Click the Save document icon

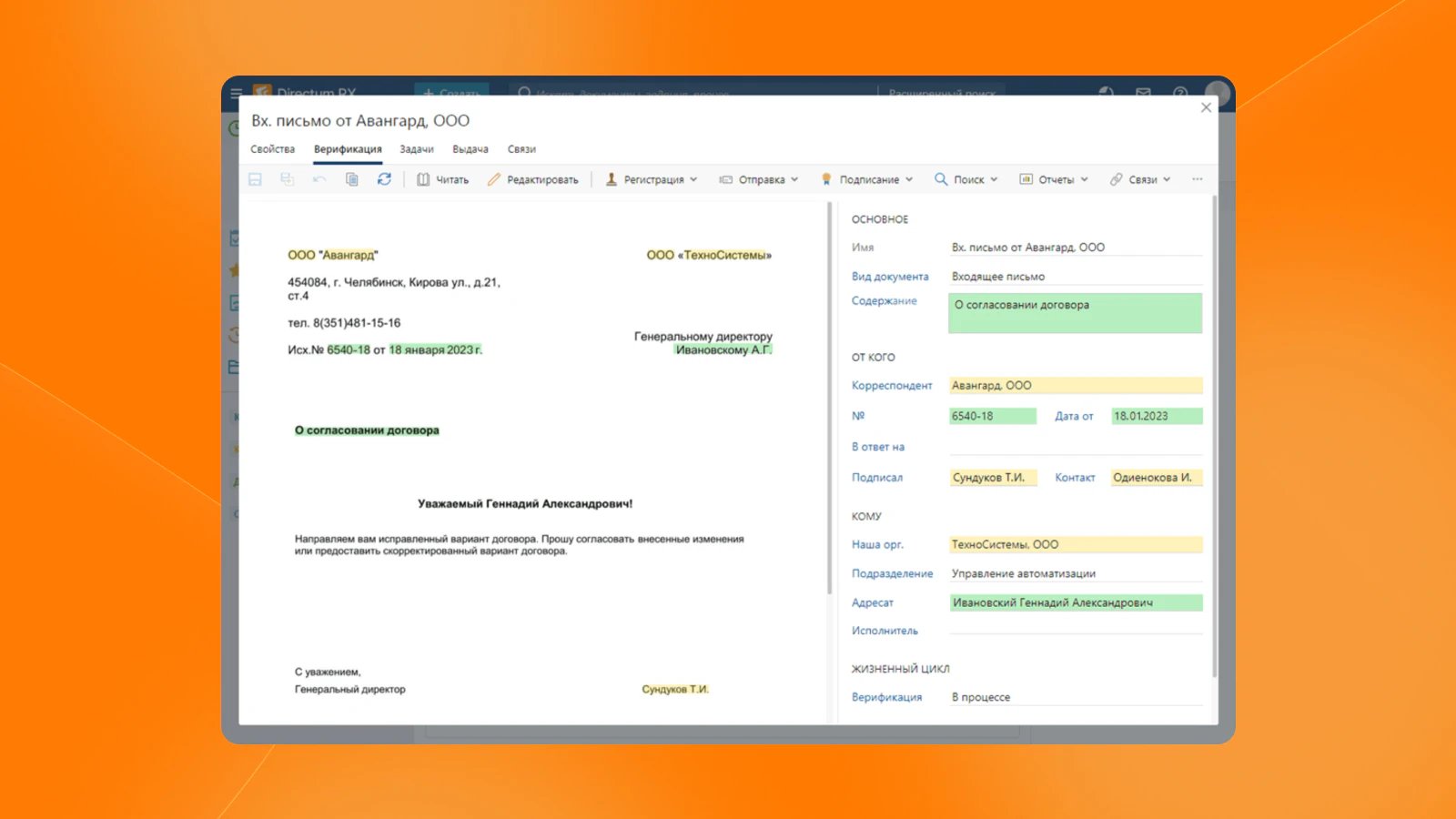point(255,179)
